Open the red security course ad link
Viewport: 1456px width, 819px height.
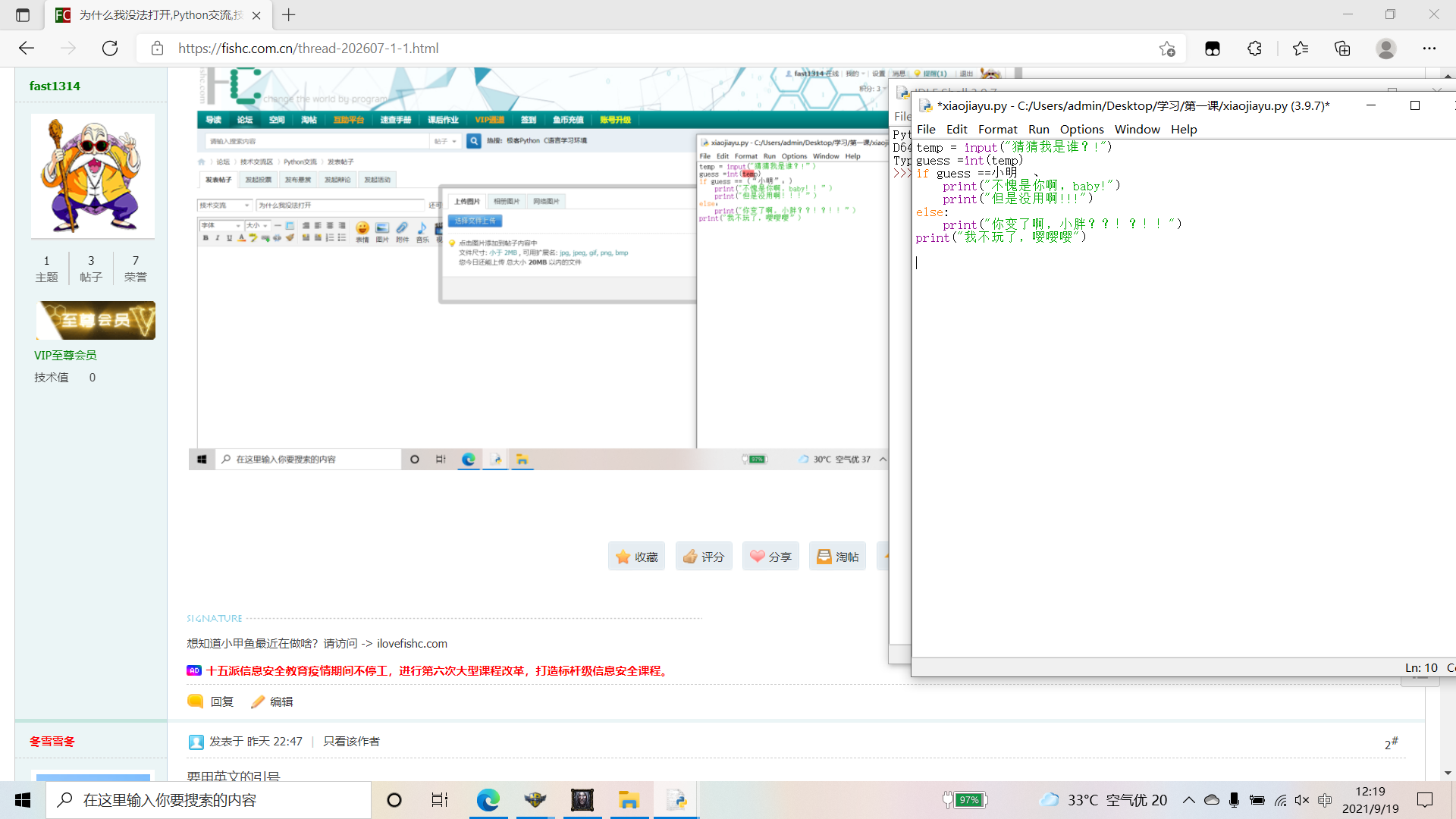pos(438,671)
